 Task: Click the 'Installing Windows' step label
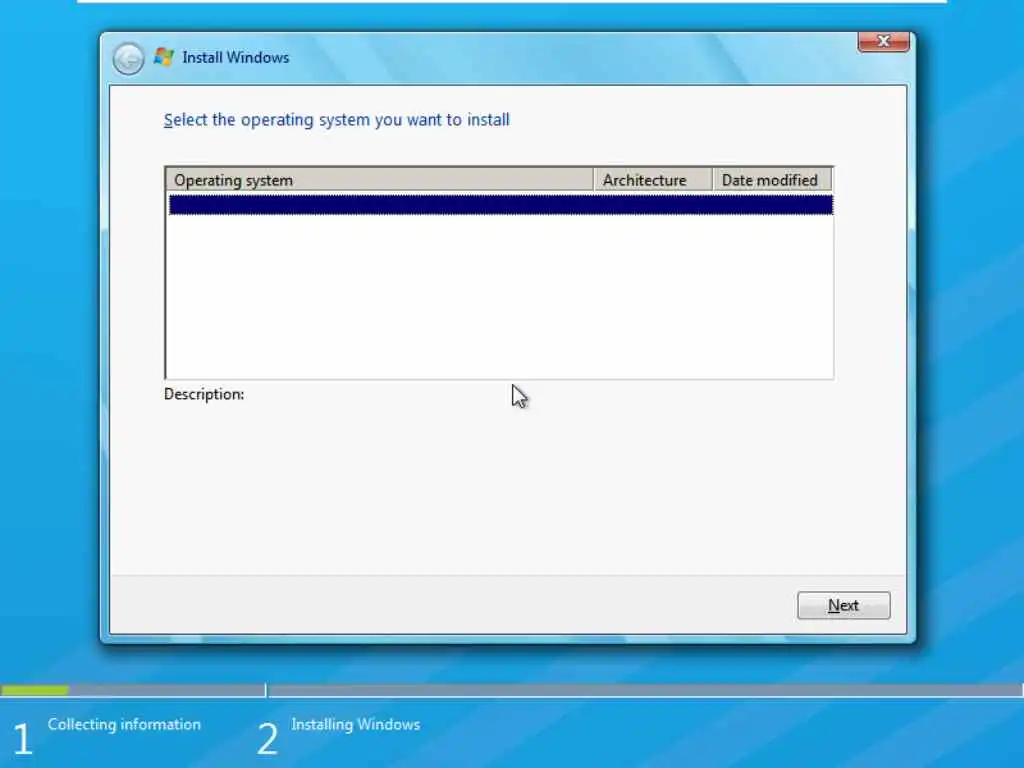[355, 724]
